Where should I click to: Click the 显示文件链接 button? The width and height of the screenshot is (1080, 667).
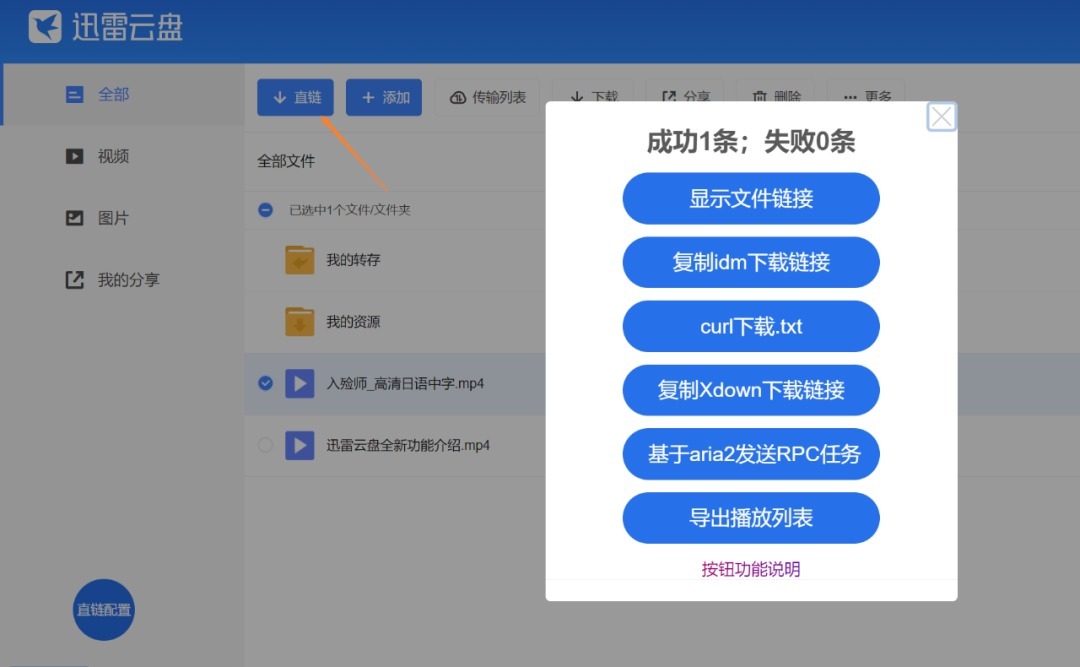[x=750, y=198]
